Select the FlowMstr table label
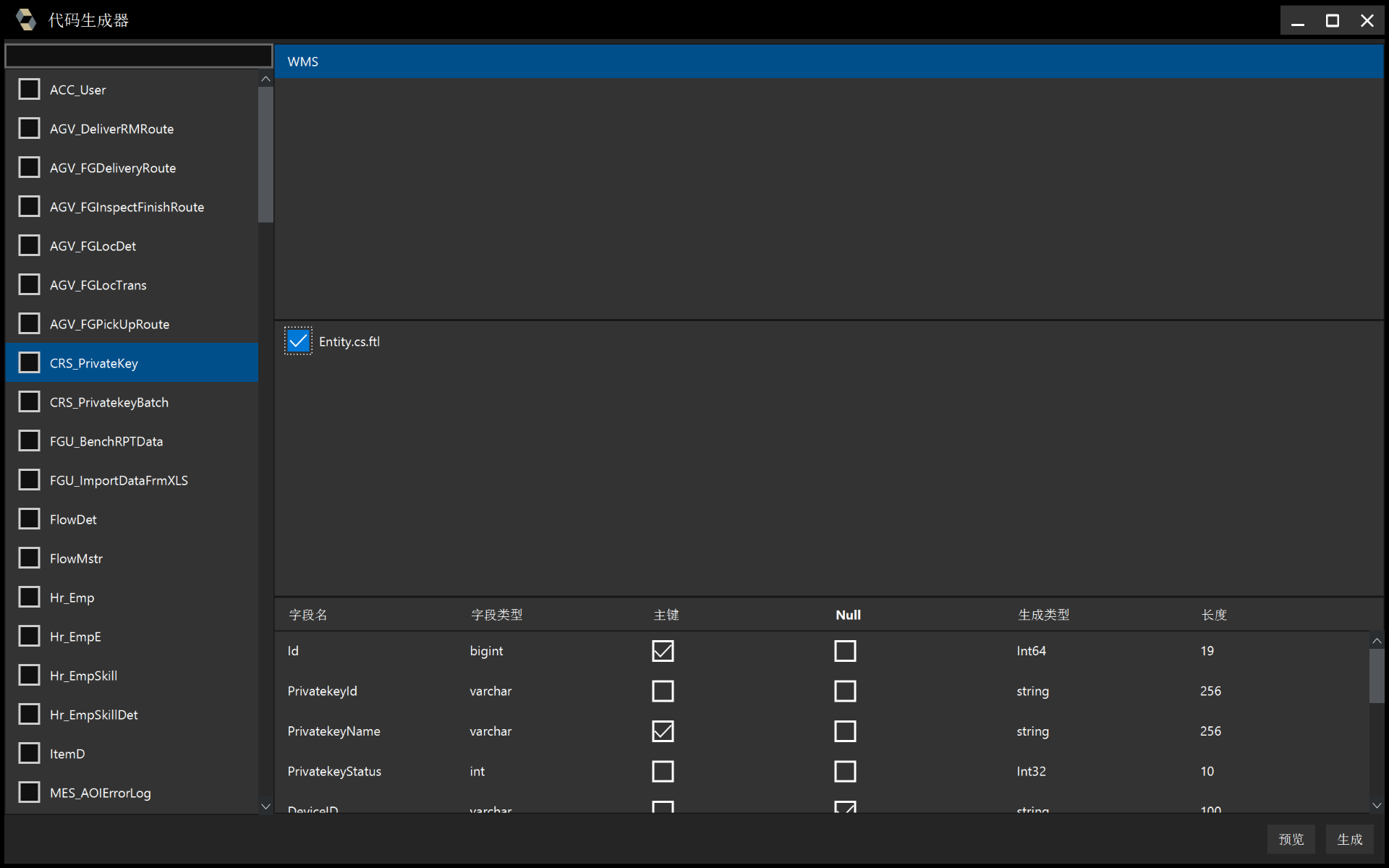 point(76,558)
